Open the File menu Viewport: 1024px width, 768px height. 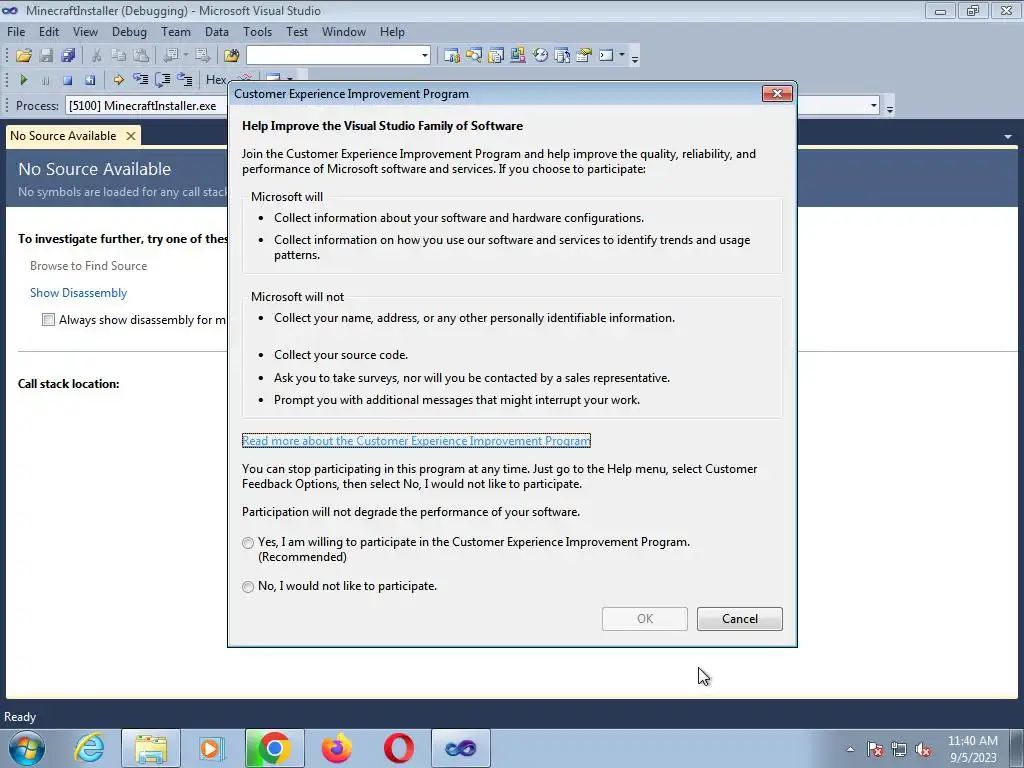(x=16, y=31)
